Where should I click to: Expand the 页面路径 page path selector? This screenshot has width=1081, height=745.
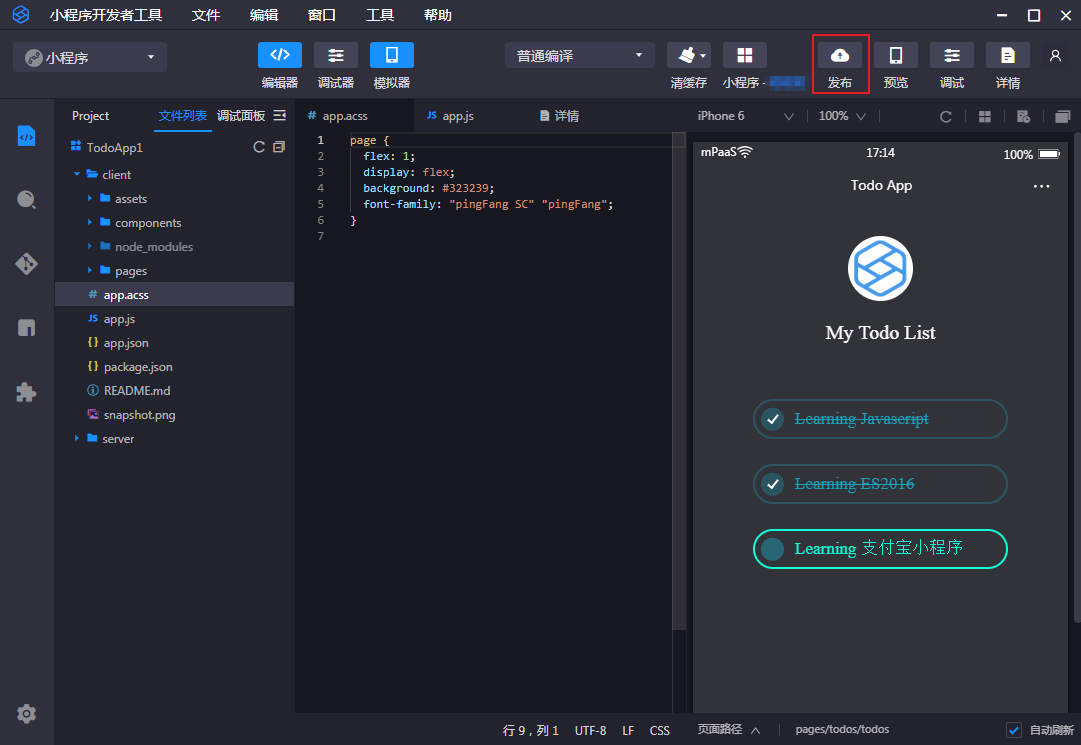(729, 729)
